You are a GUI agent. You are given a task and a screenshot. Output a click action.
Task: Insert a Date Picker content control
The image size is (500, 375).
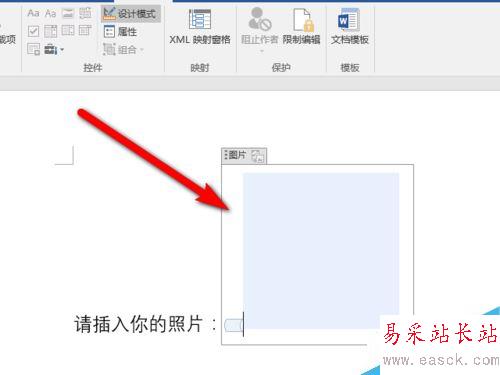click(x=85, y=31)
